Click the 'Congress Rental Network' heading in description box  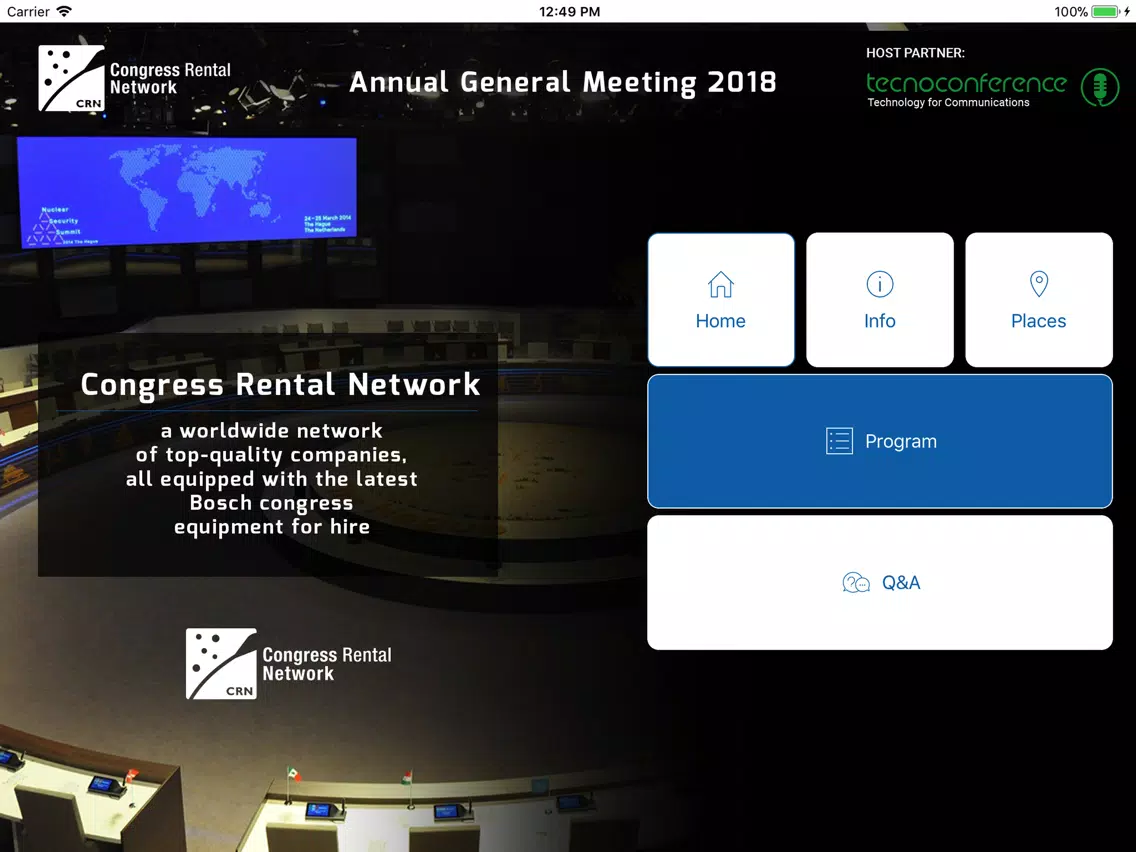point(280,385)
